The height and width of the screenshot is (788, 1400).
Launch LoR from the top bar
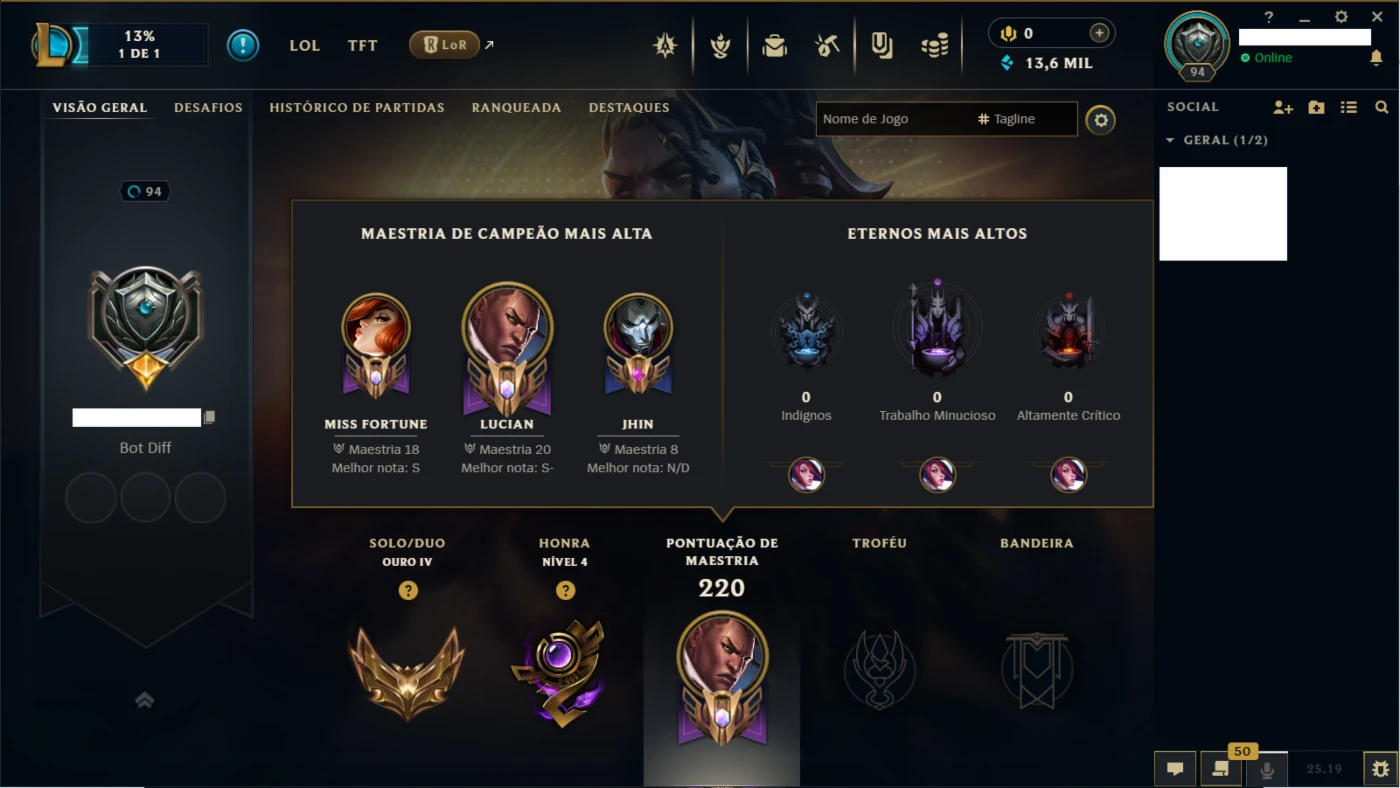(445, 45)
